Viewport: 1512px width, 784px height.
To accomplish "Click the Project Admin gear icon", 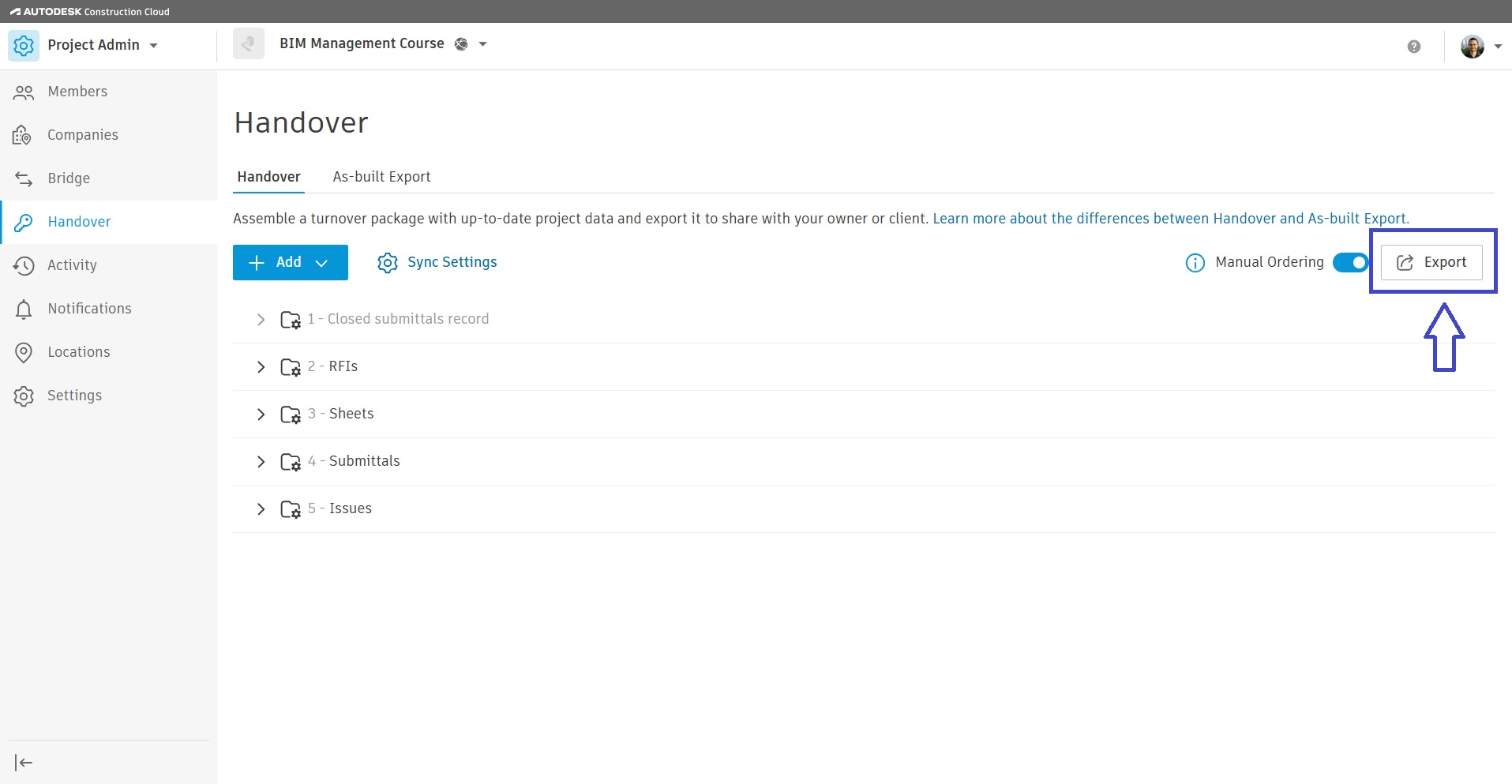I will [24, 46].
